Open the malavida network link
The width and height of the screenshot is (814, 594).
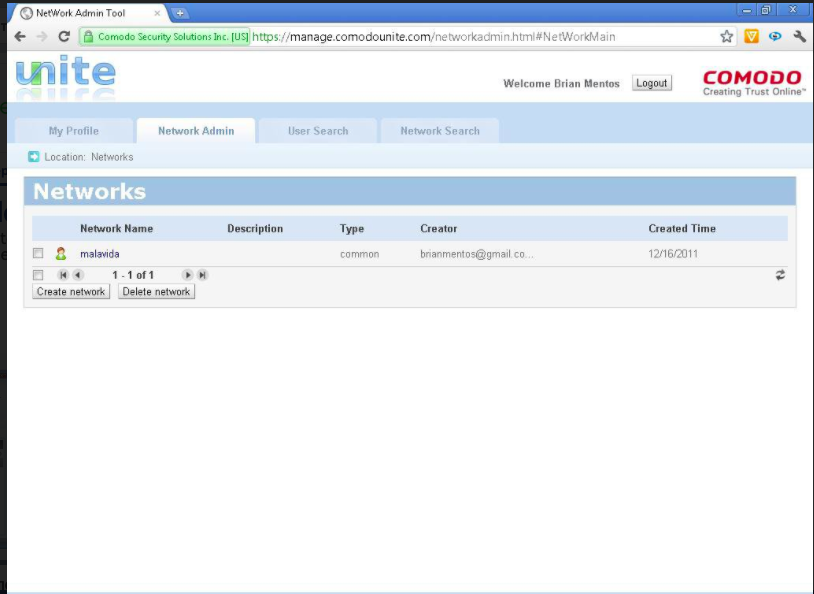click(100, 254)
